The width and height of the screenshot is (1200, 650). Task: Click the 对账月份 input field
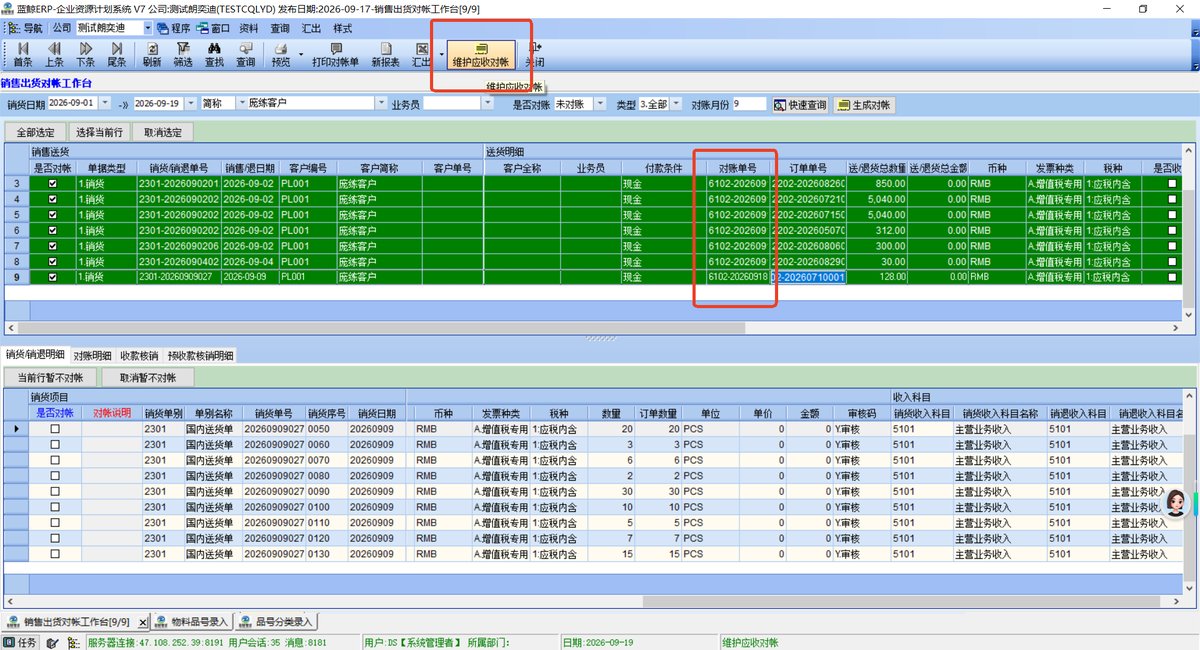(749, 104)
